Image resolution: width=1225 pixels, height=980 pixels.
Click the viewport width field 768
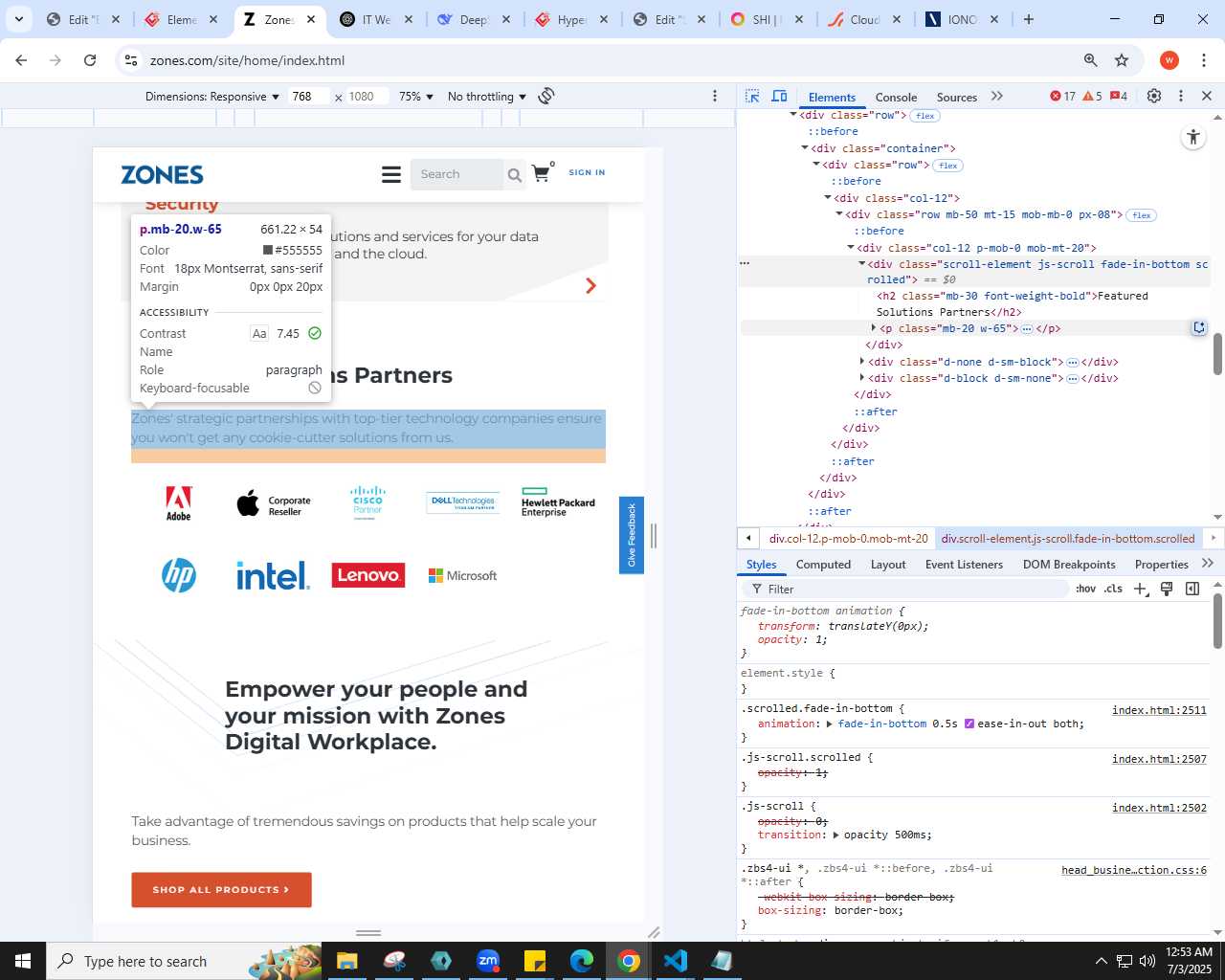coord(308,97)
